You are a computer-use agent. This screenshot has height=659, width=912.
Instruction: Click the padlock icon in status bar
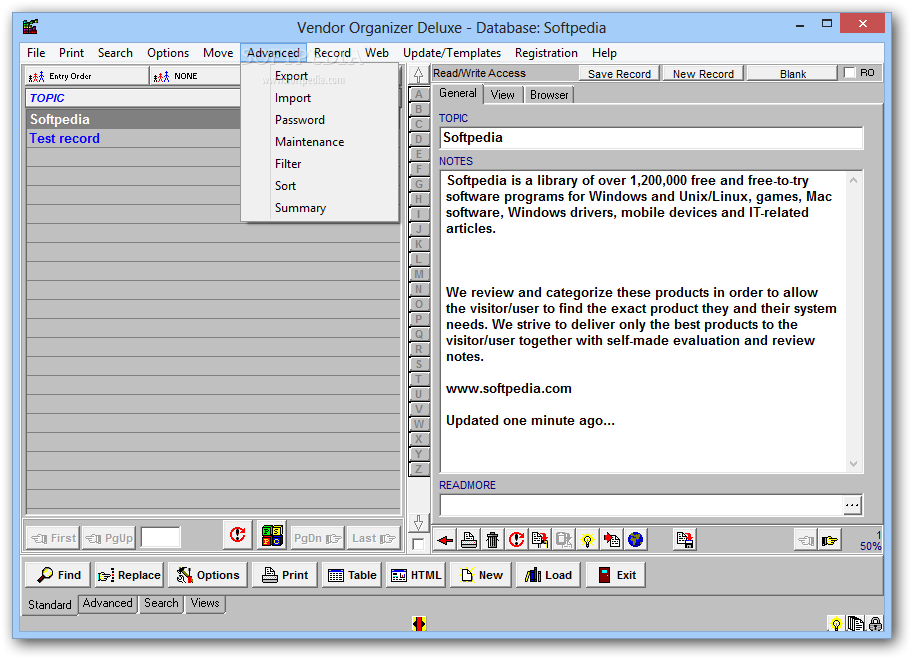click(x=875, y=624)
